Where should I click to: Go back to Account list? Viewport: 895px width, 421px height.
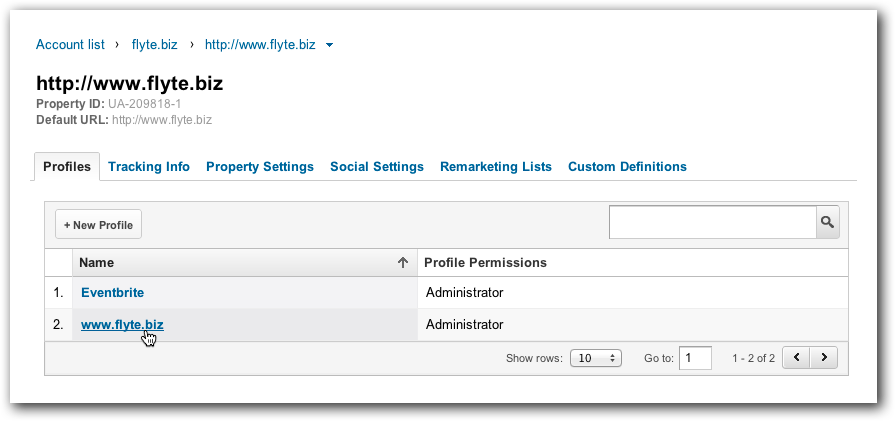70,44
